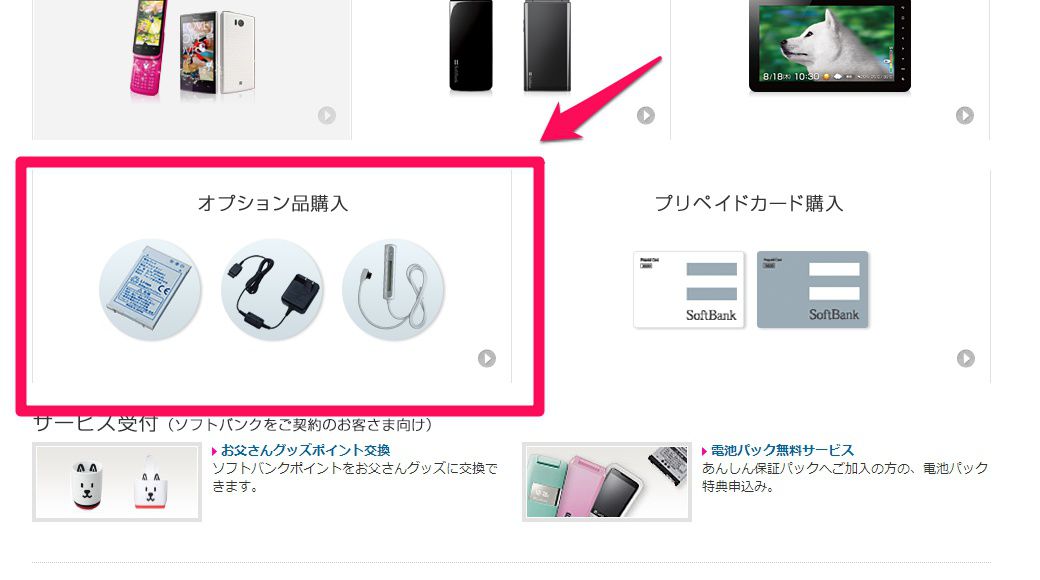Screen dimensions: 1040x580
Task: Click white smartphone back image
Action: [237, 55]
